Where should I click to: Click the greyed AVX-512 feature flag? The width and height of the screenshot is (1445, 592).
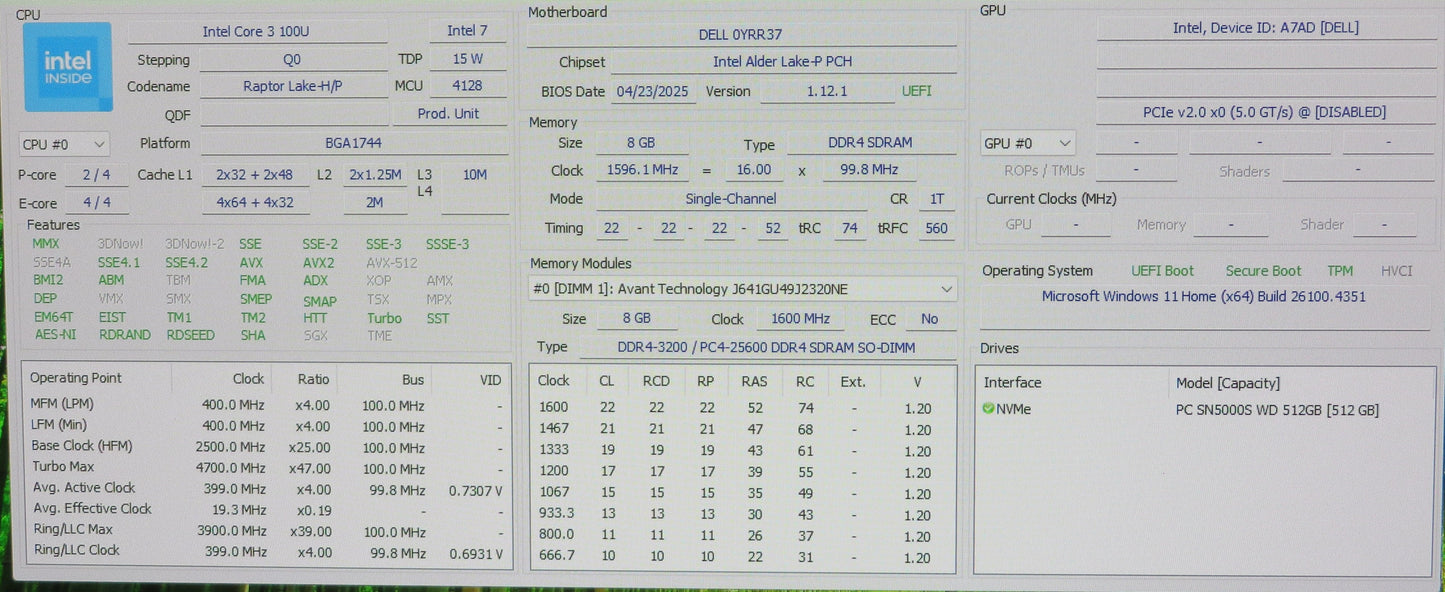(x=390, y=263)
